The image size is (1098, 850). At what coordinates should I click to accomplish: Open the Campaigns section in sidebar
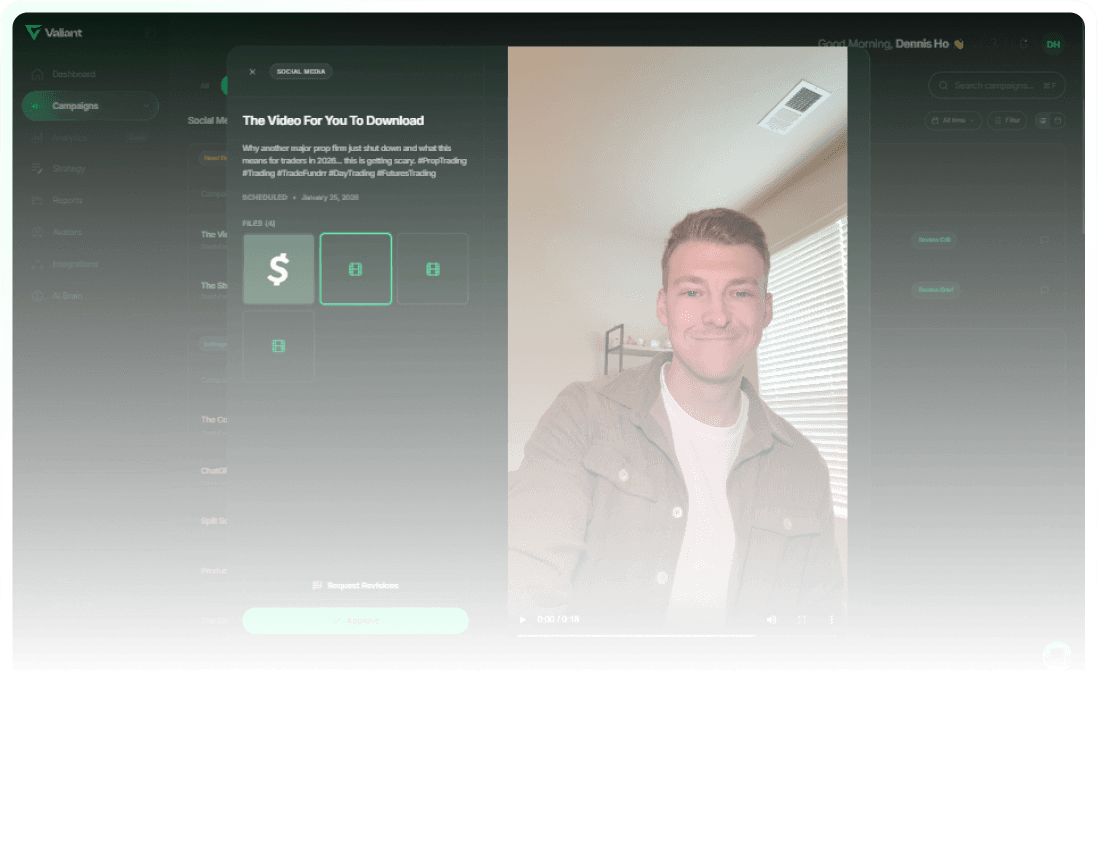90,106
